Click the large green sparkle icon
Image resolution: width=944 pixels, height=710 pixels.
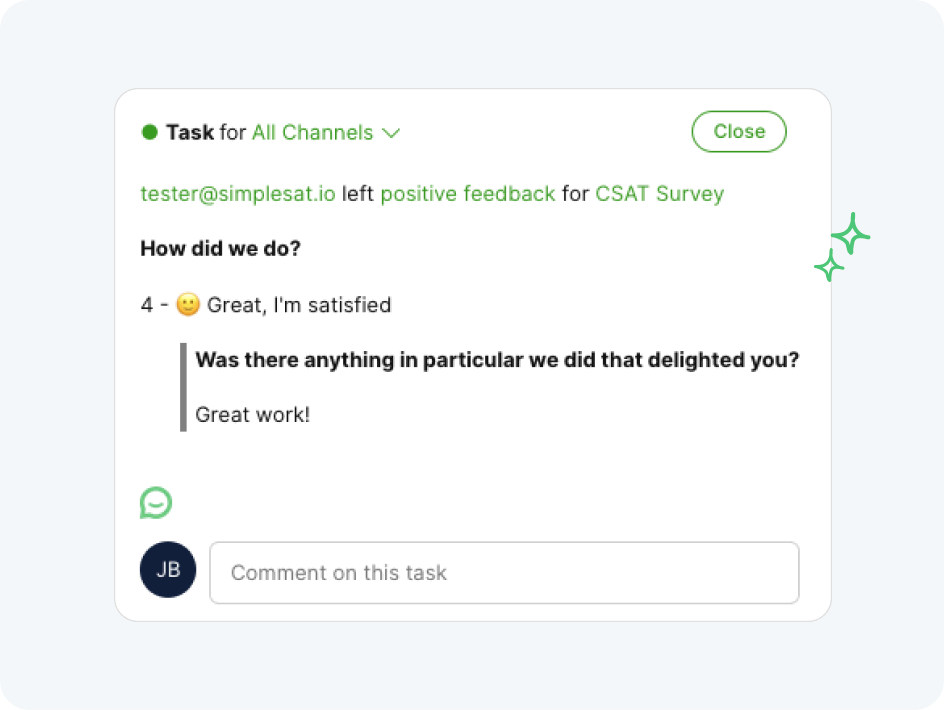point(851,234)
